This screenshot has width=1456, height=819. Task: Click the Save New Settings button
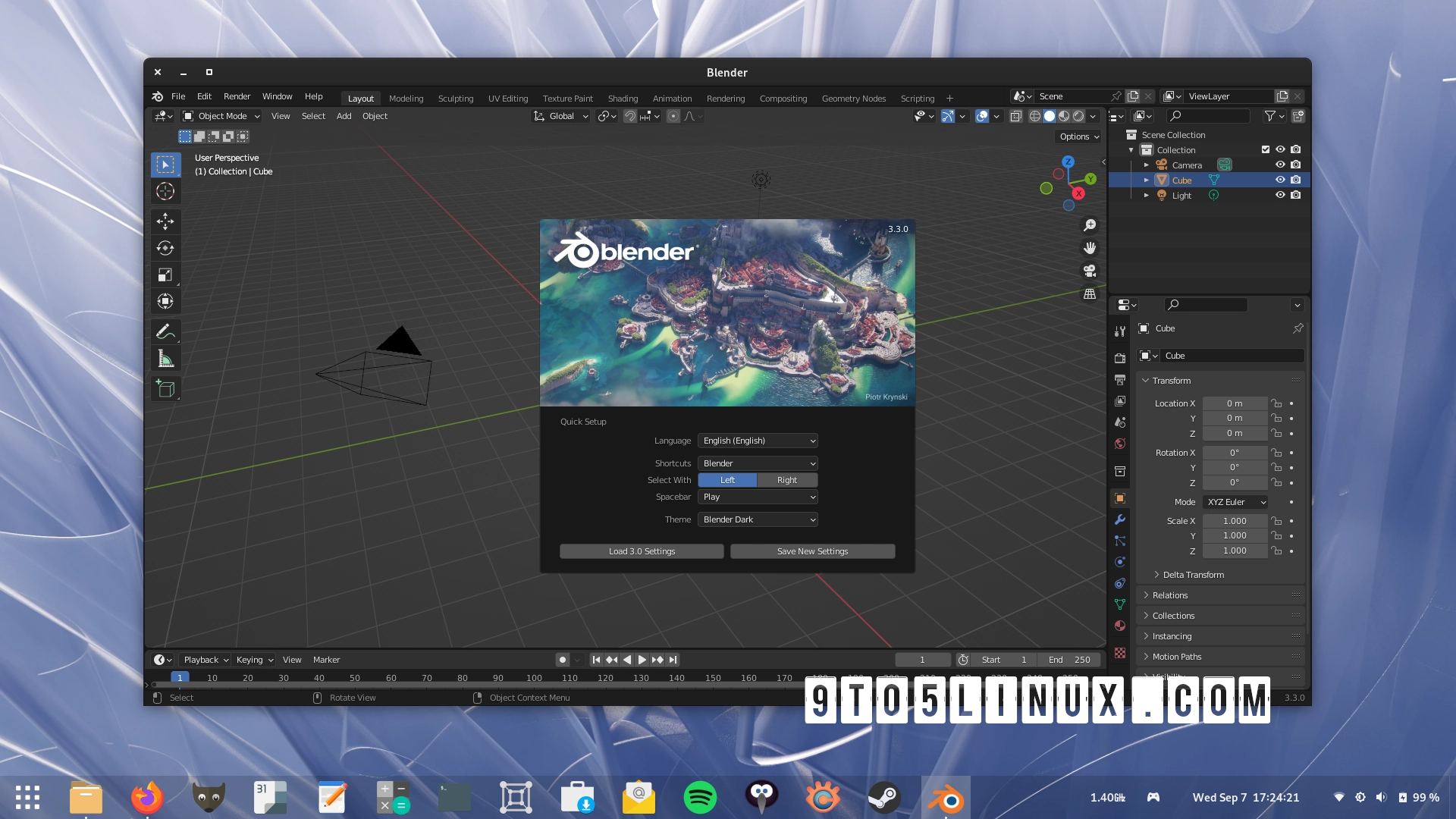[x=812, y=551]
